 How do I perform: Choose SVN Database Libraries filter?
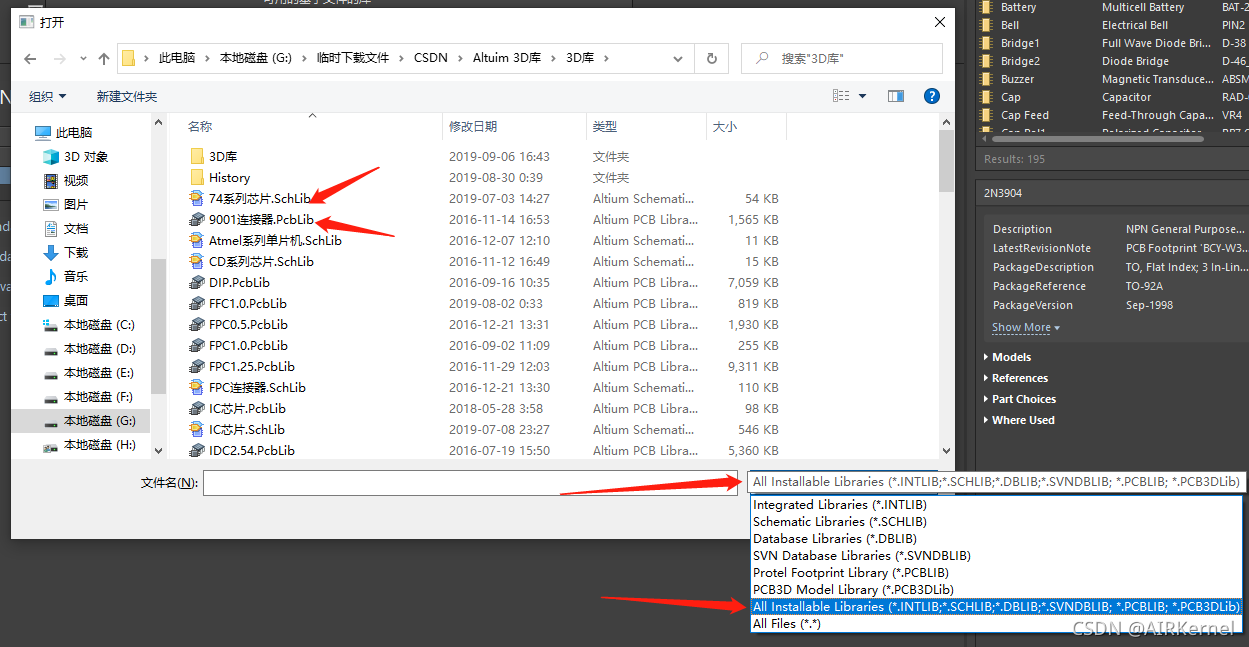[997, 556]
